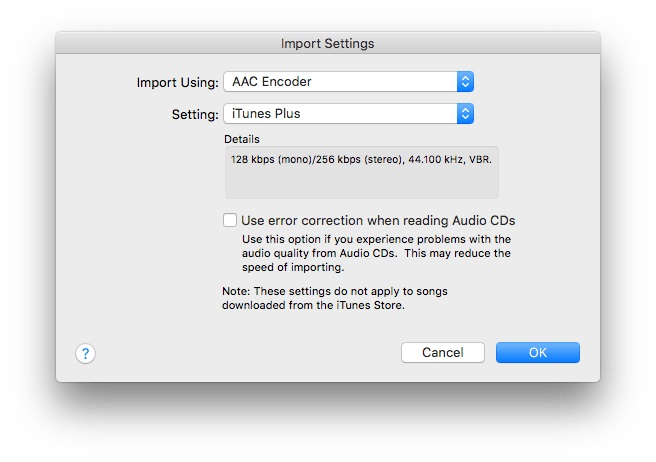
Task: Click blue arrows on Import Using popup
Action: point(465,82)
